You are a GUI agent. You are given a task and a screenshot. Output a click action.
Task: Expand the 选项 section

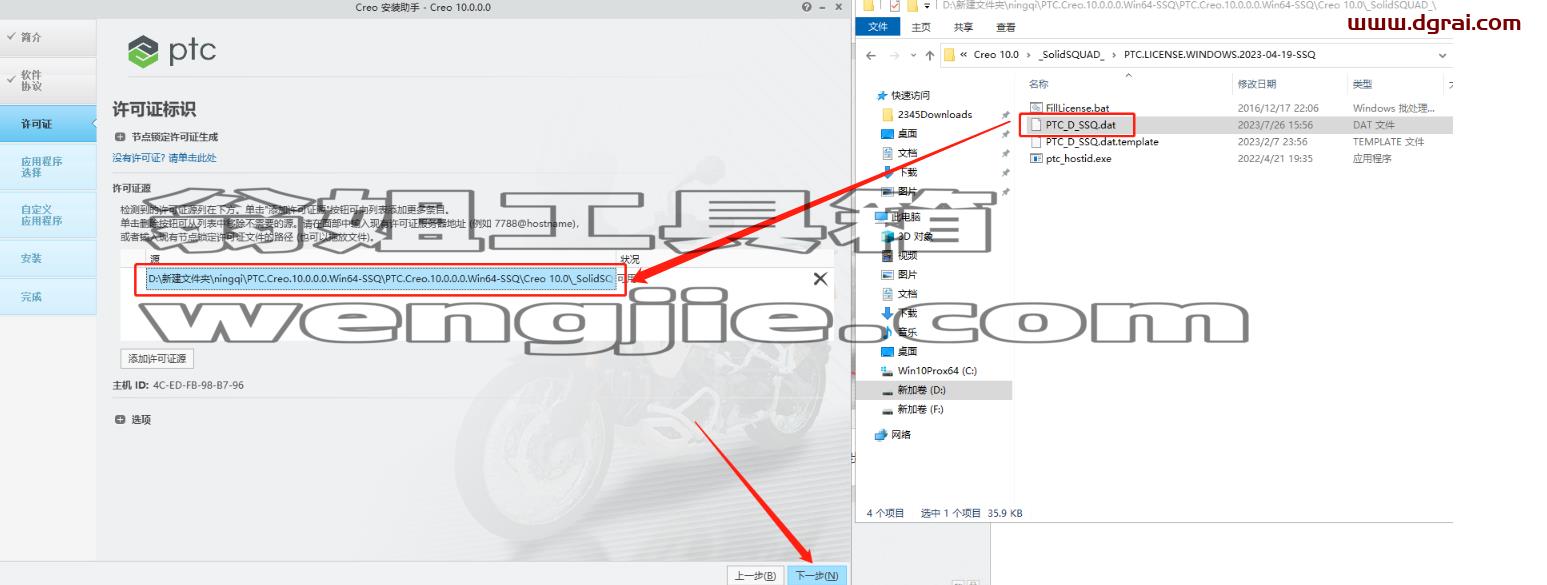[x=121, y=420]
